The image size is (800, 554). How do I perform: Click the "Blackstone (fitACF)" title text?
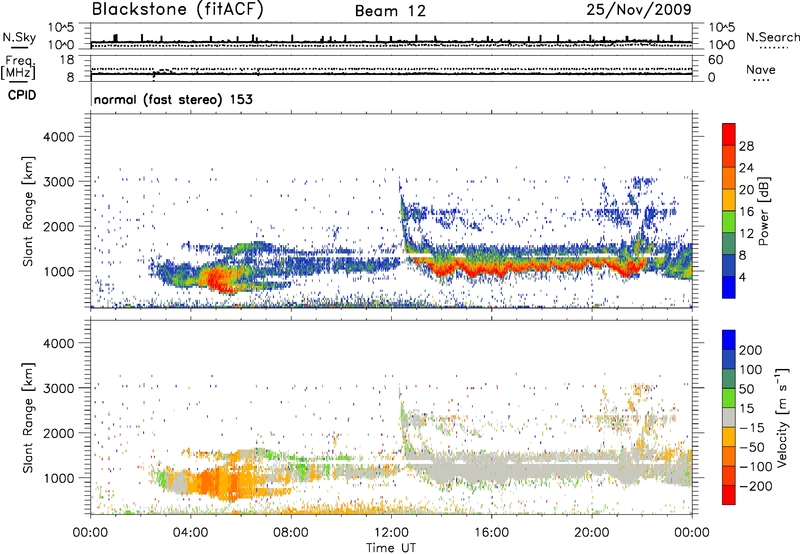[177, 9]
